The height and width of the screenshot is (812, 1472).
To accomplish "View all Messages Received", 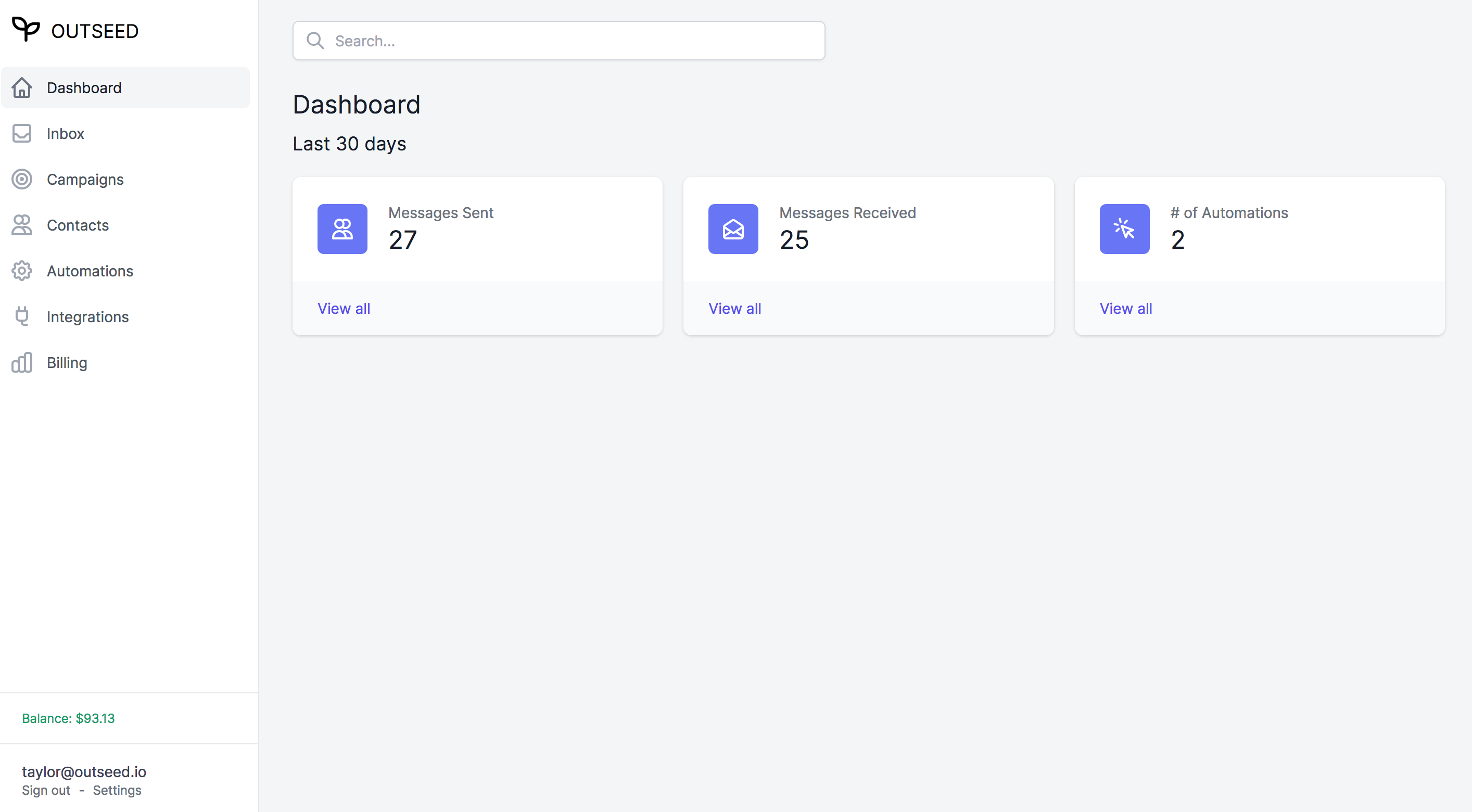I will [x=735, y=309].
